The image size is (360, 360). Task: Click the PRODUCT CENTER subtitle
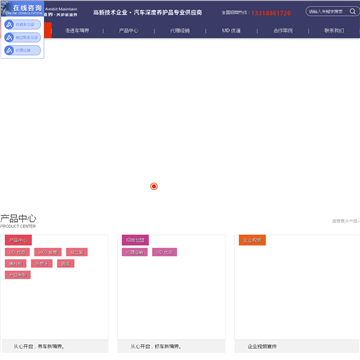18,226
